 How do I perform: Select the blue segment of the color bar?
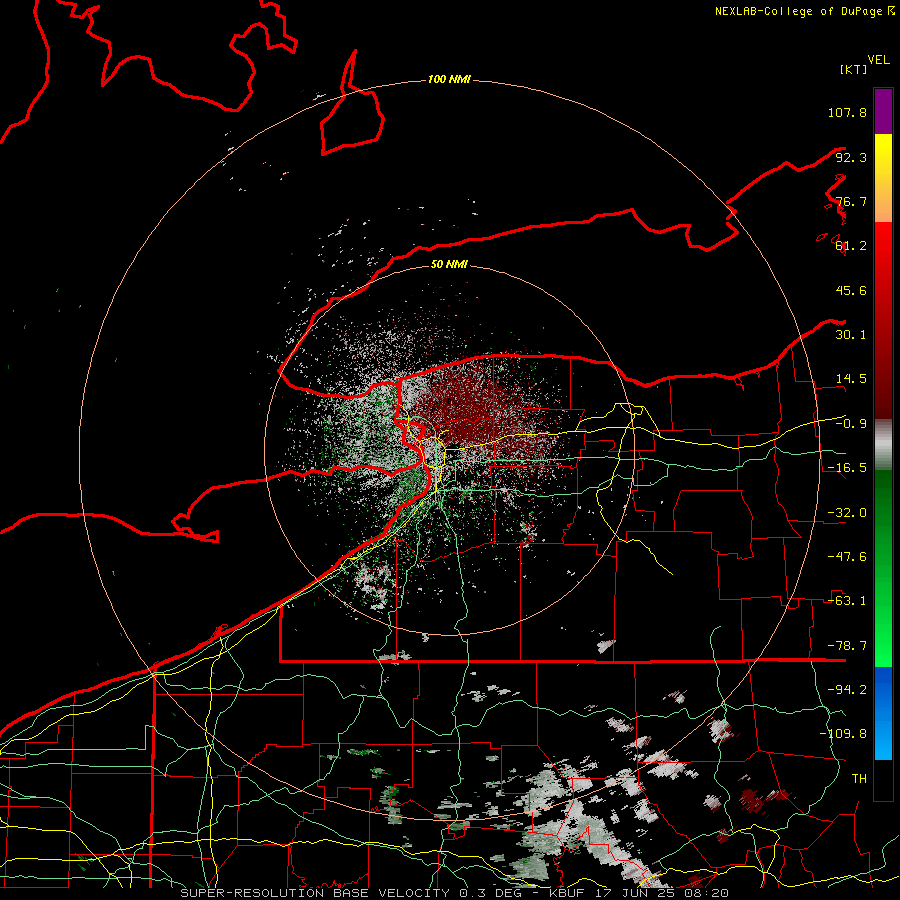[883, 713]
